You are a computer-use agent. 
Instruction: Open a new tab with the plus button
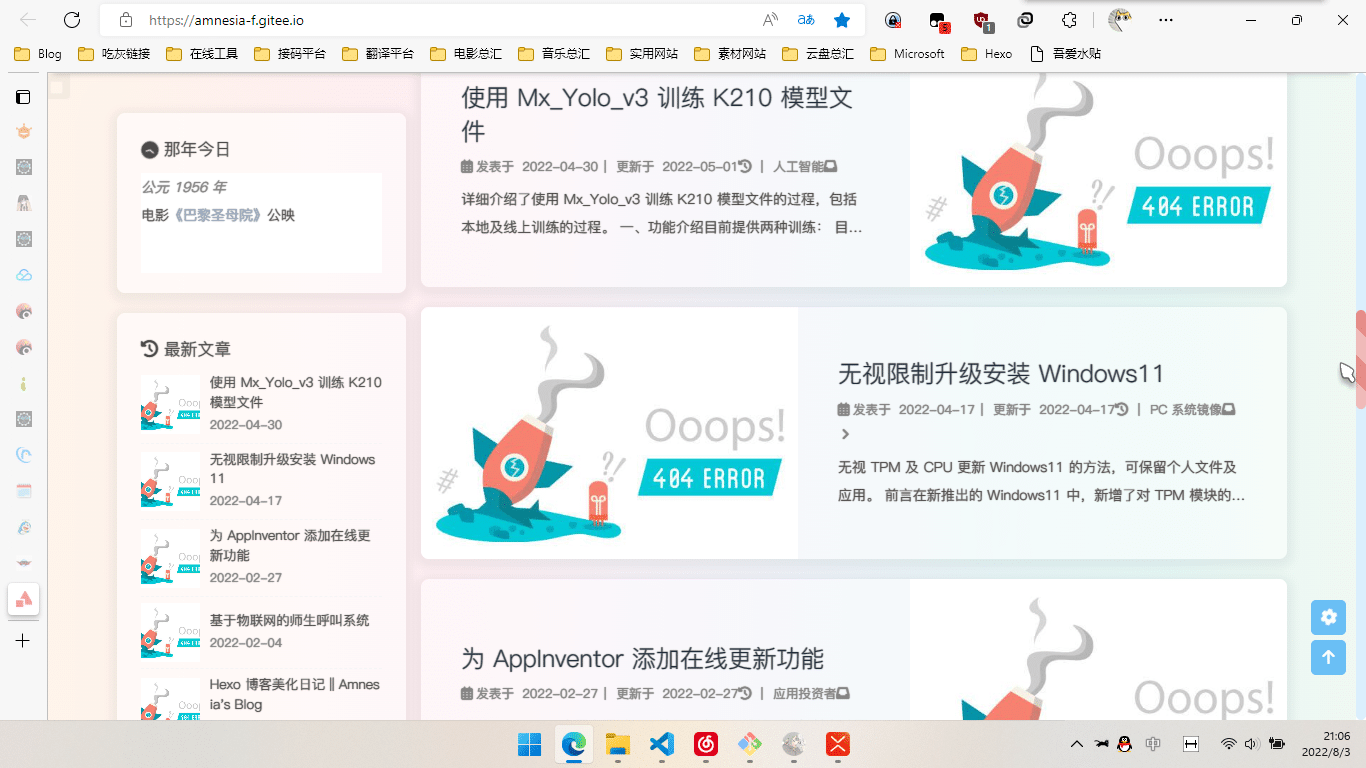[23, 641]
